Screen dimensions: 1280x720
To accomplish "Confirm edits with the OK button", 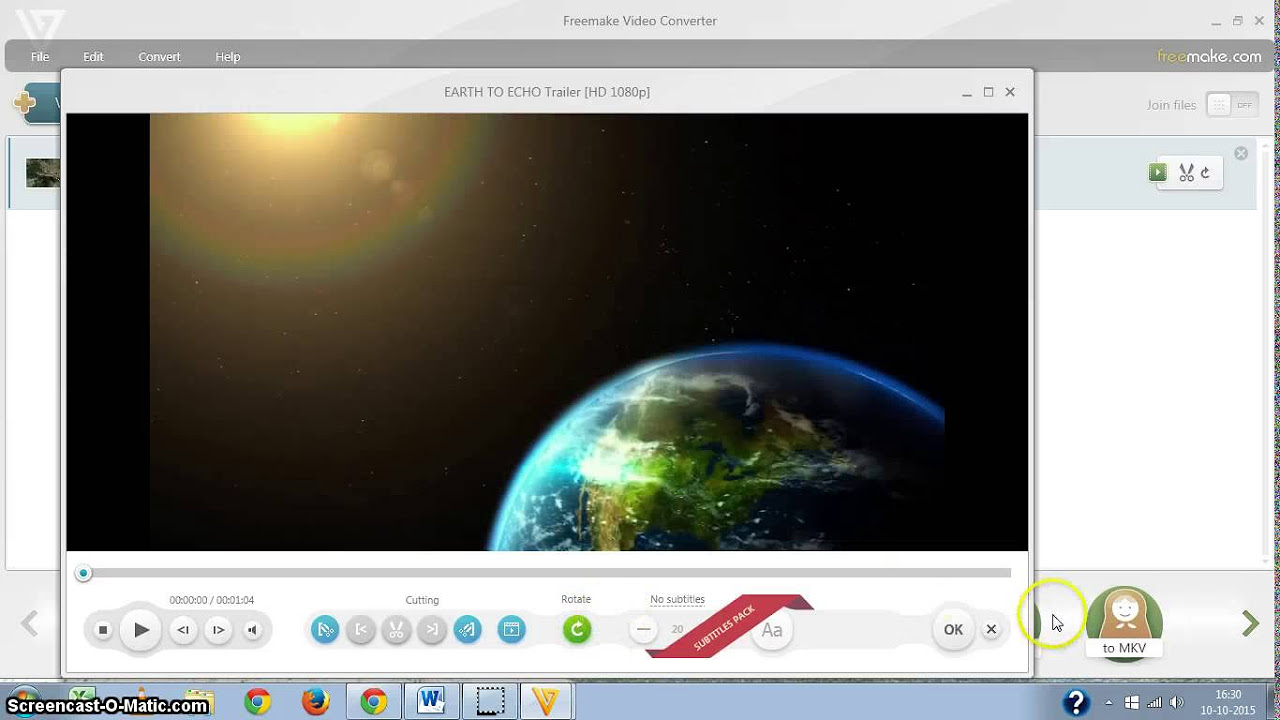I will (953, 629).
